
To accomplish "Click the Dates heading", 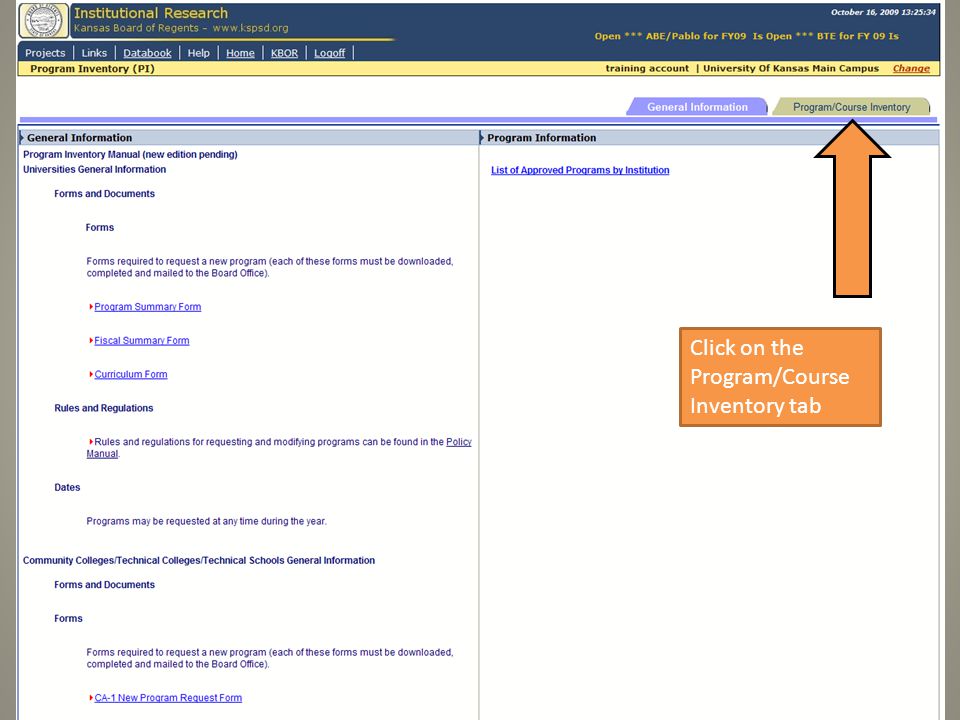I will pyautogui.click(x=67, y=487).
